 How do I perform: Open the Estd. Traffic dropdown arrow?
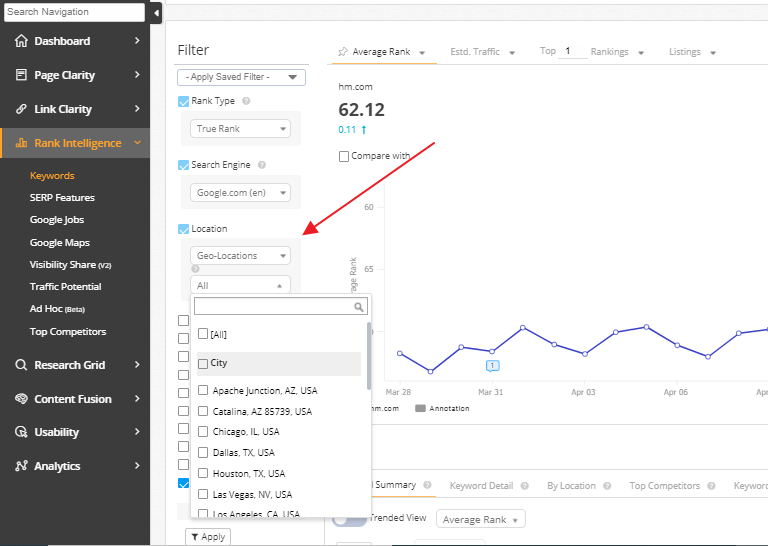pyautogui.click(x=512, y=53)
